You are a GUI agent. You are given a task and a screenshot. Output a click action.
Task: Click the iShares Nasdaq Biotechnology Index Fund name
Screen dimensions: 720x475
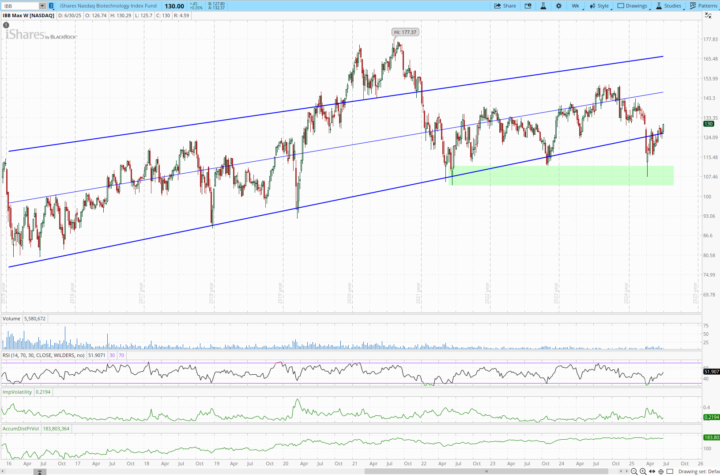(x=108, y=6)
